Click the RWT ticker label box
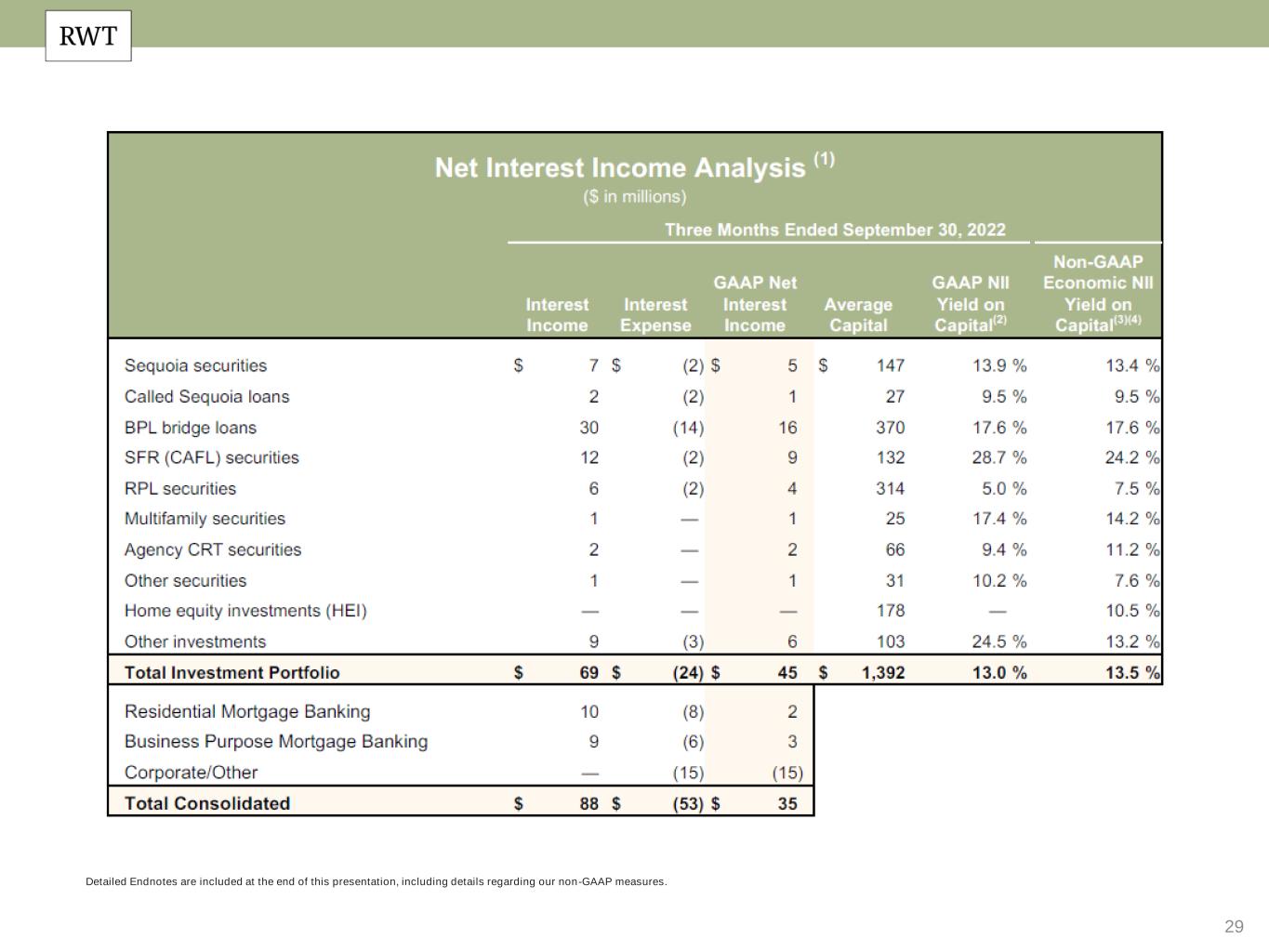 tap(88, 36)
